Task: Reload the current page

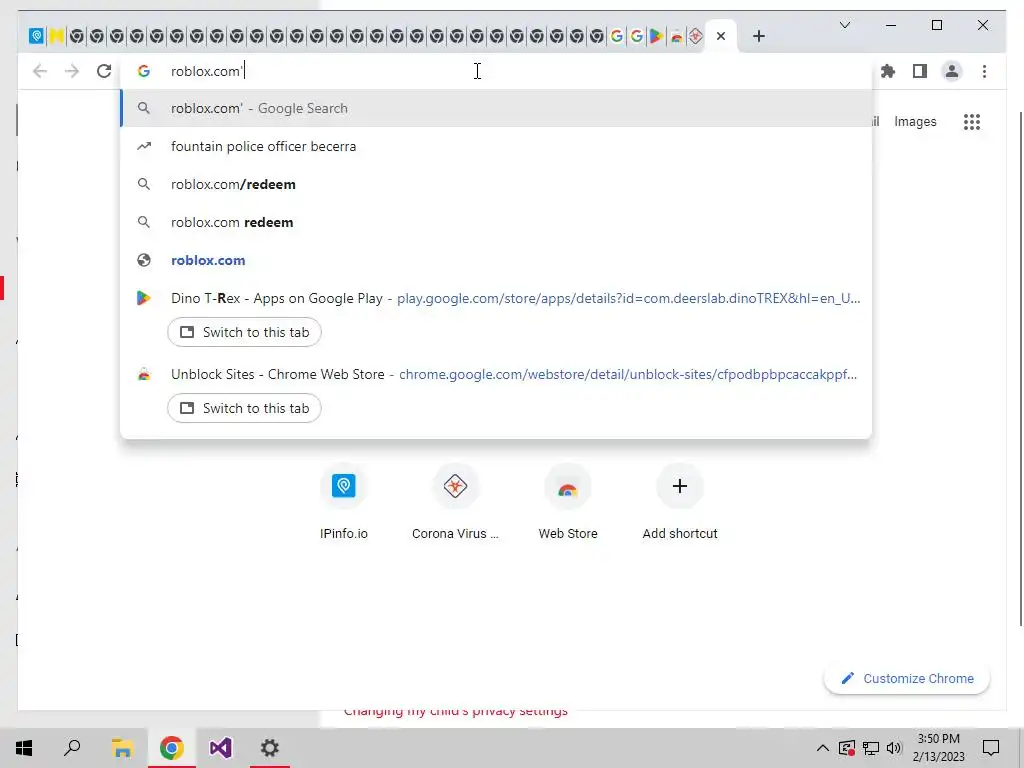Action: [x=104, y=71]
